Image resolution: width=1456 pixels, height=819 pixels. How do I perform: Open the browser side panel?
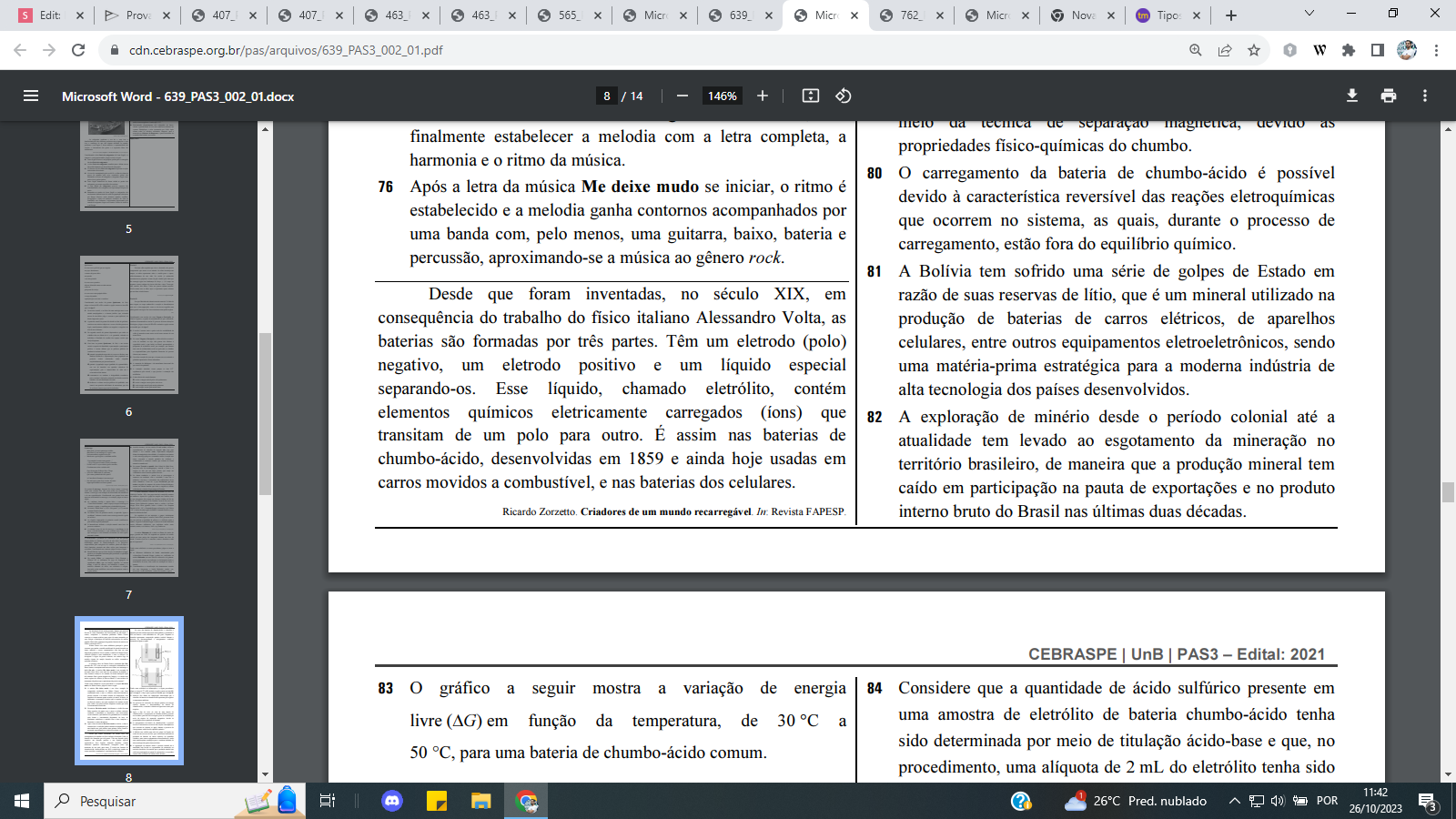click(1378, 50)
